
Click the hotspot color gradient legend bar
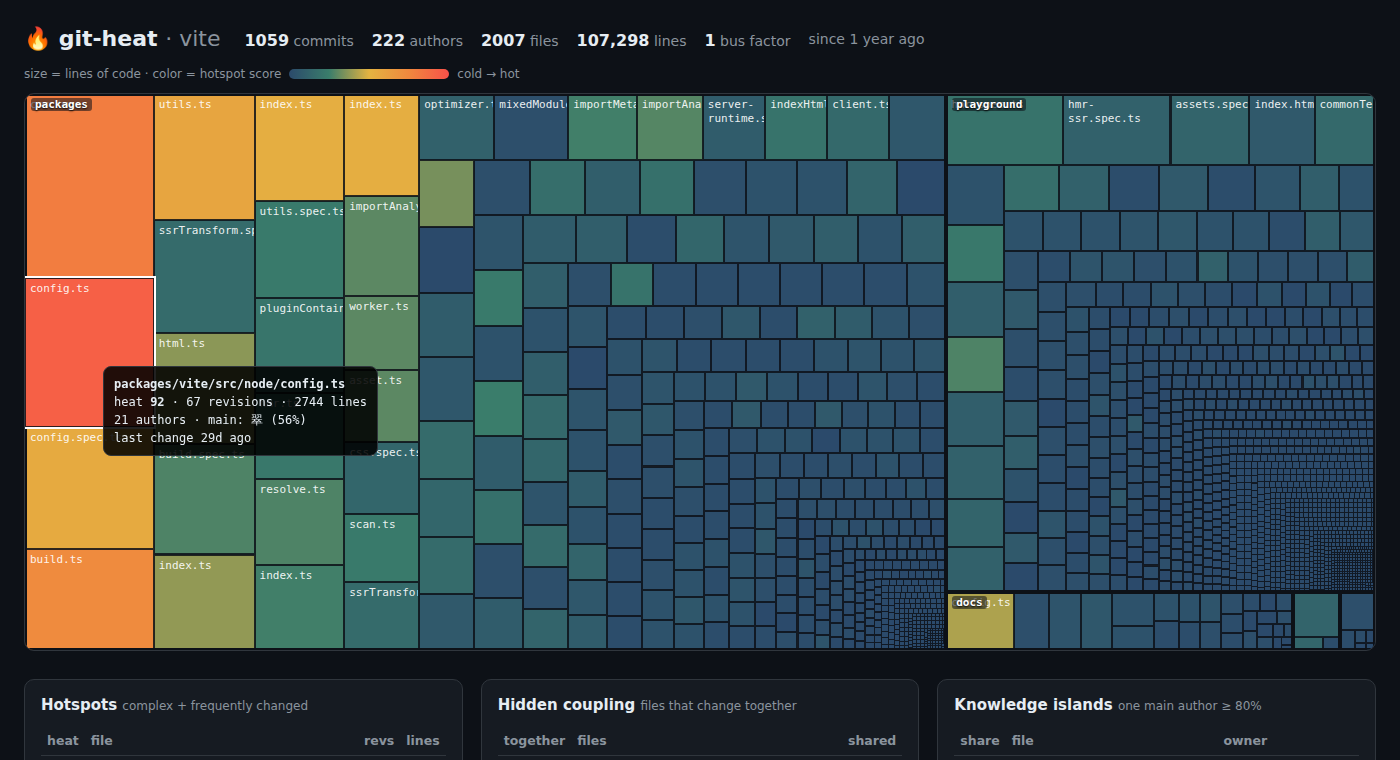click(369, 74)
